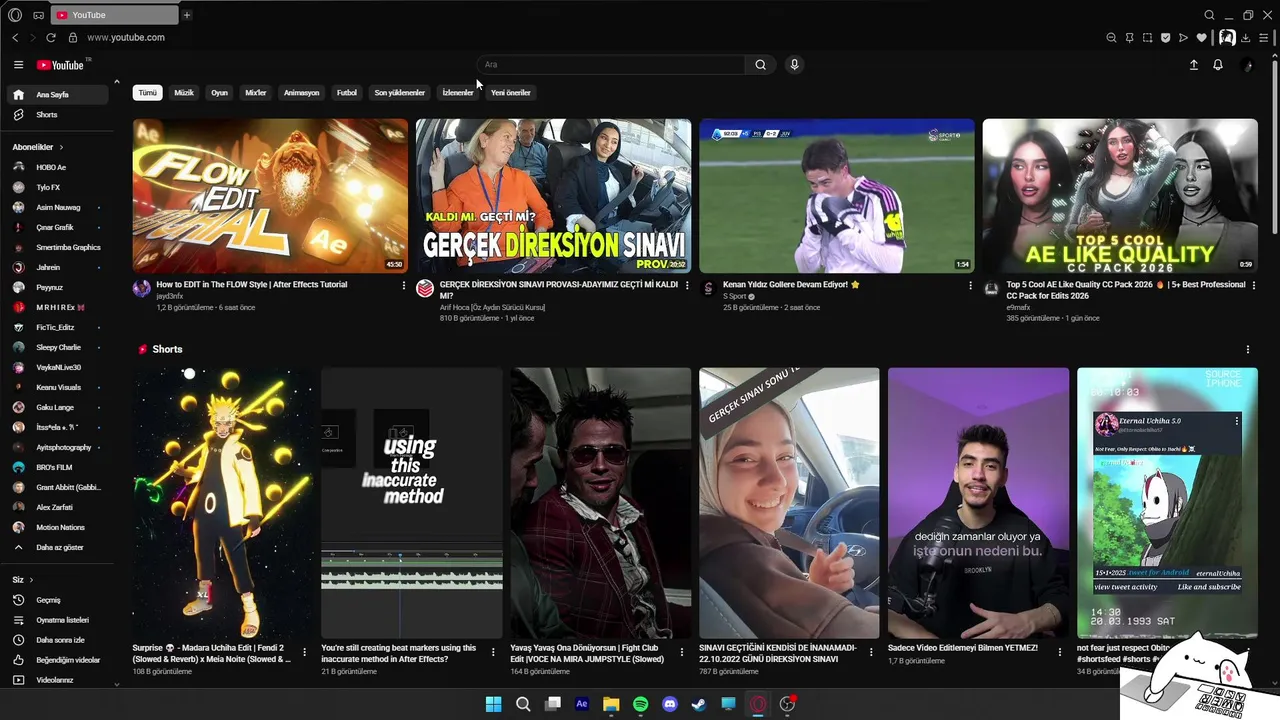Image resolution: width=1280 pixels, height=720 pixels.
Task: Open options for the Fight Club Edit short
Action: click(681, 652)
